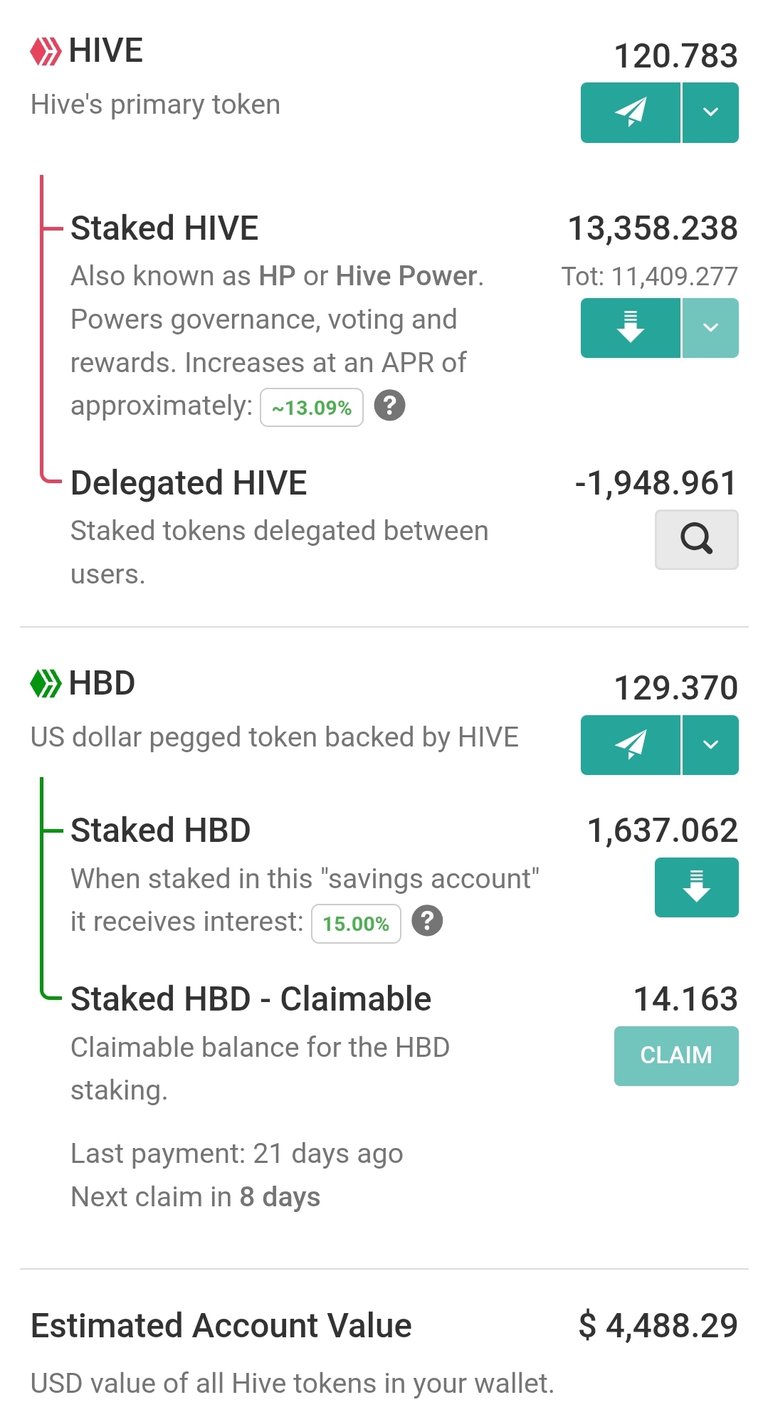Open the dropdown next to HIVE send
Viewport: 768px width, 1424px height.
click(711, 112)
